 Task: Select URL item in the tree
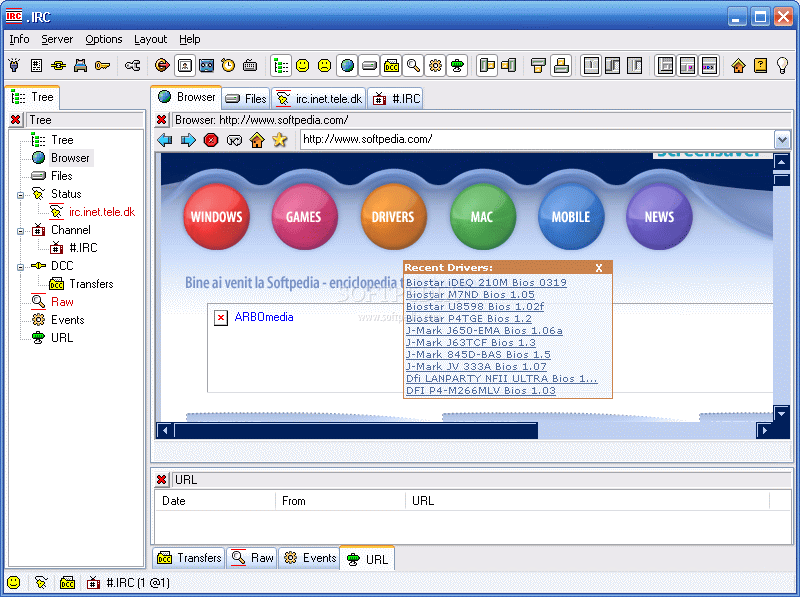coord(62,338)
